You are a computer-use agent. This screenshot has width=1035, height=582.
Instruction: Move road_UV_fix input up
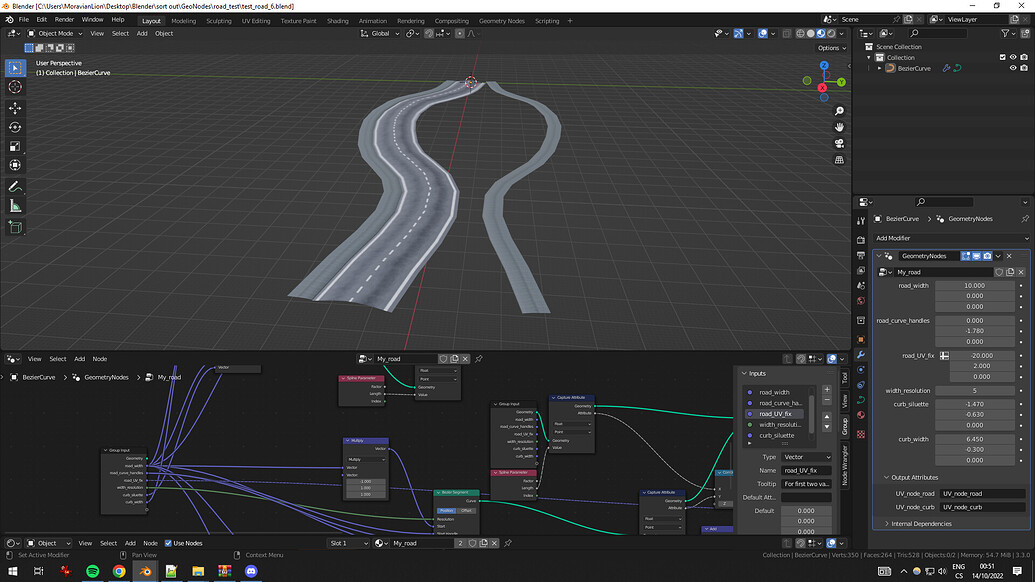[x=826, y=416]
